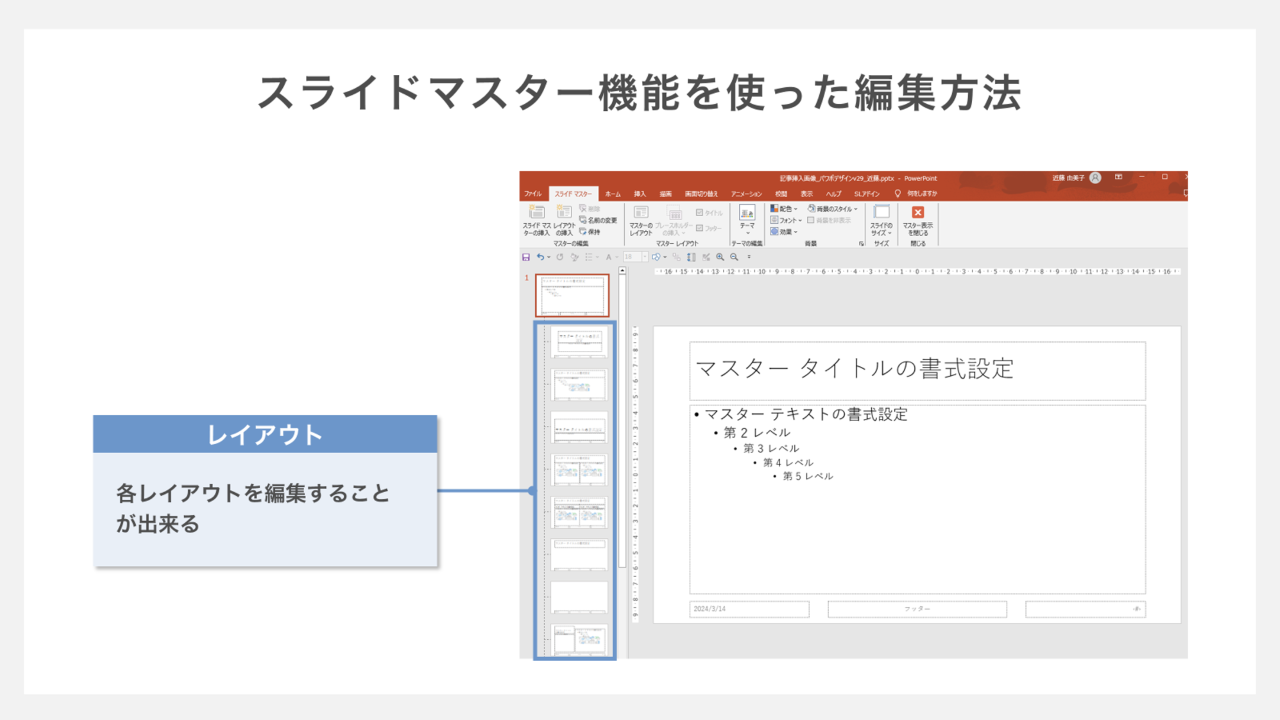Click マスター タイトルの書式設定 title placeholder
Screen dimensions: 1280x720
pos(917,370)
